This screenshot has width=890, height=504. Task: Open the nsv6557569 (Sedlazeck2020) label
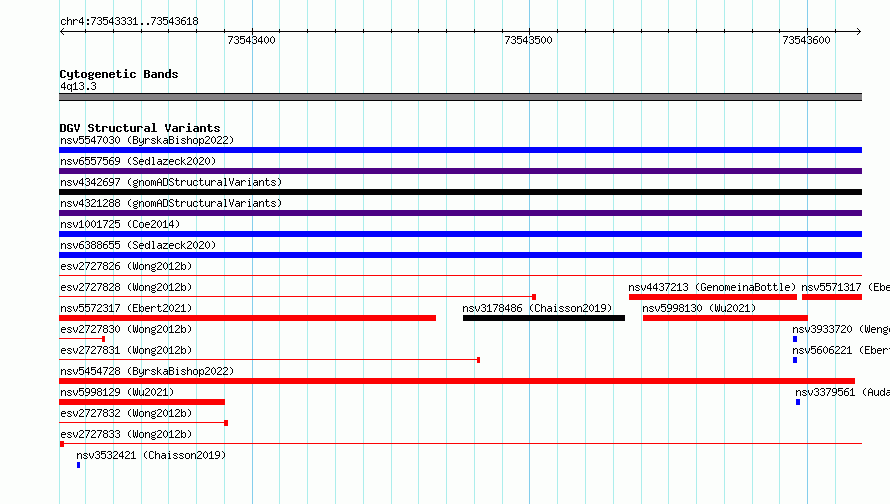[x=138, y=161]
